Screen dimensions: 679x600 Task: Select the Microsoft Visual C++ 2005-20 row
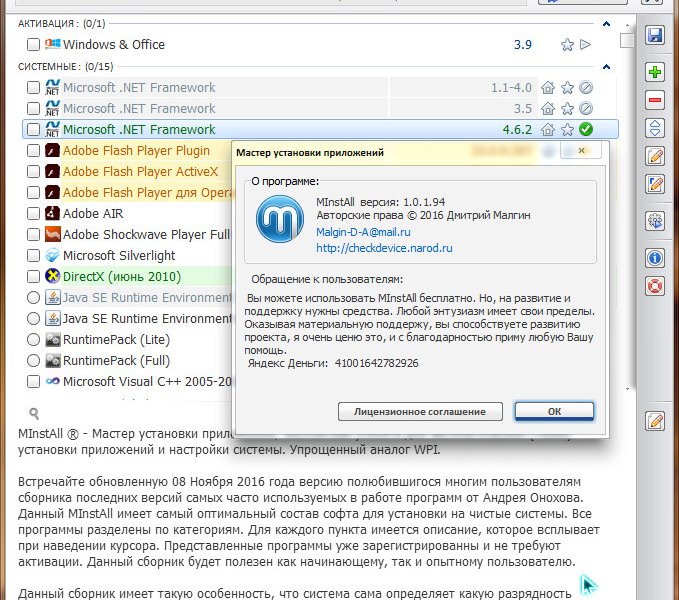click(129, 381)
